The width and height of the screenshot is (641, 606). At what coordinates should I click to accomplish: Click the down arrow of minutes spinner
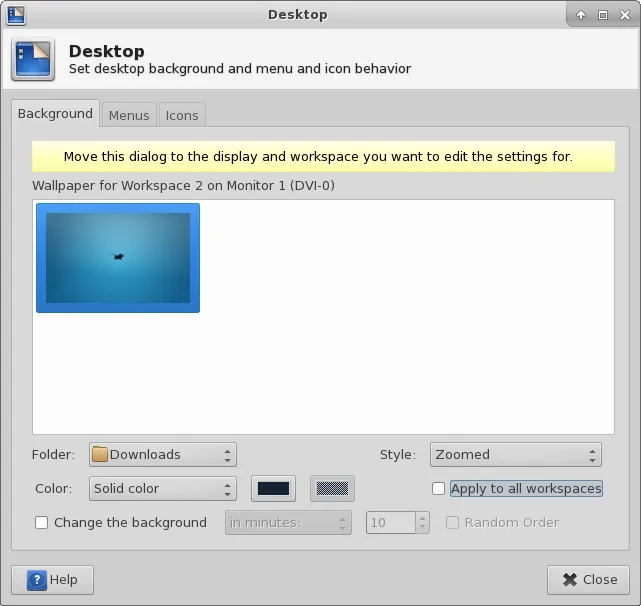pyautogui.click(x=423, y=527)
